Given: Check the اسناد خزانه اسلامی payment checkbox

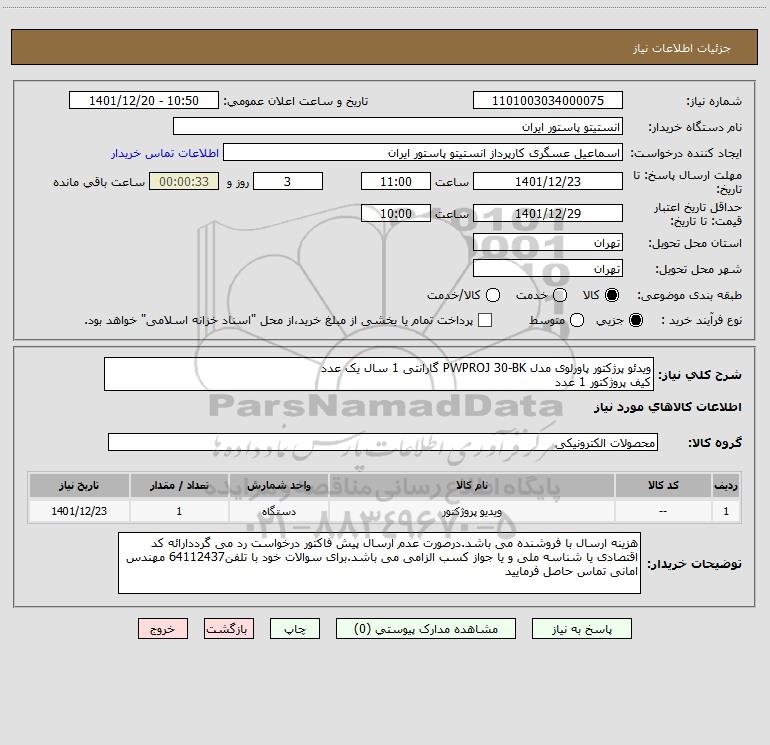Looking at the screenshot, I should (485, 320).
